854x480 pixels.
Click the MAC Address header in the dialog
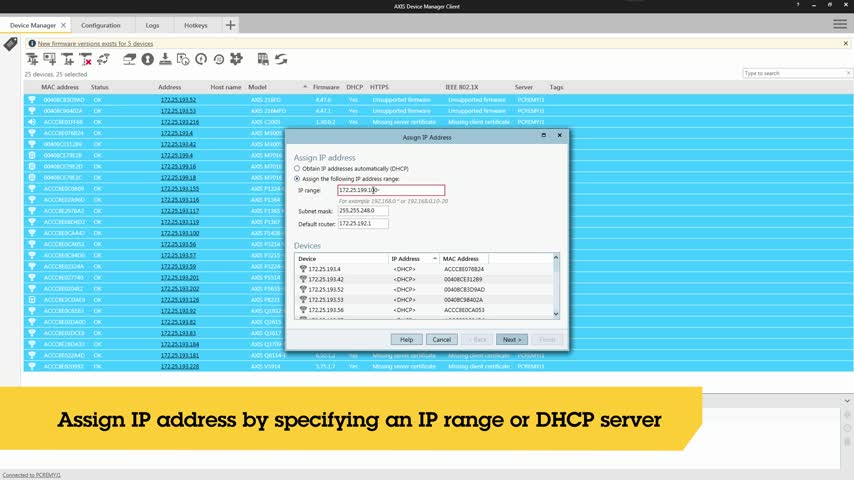461,259
